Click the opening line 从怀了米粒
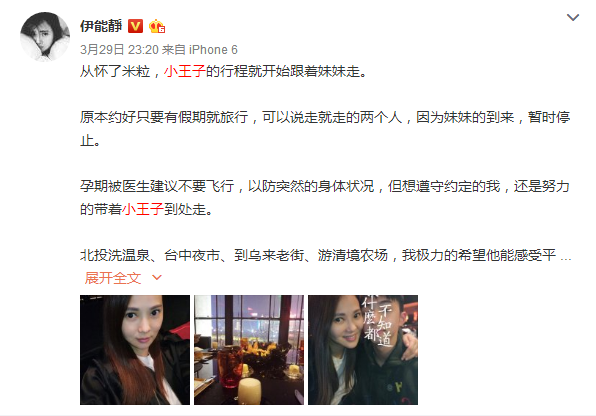This screenshot has height=416, width=596. coord(224,71)
